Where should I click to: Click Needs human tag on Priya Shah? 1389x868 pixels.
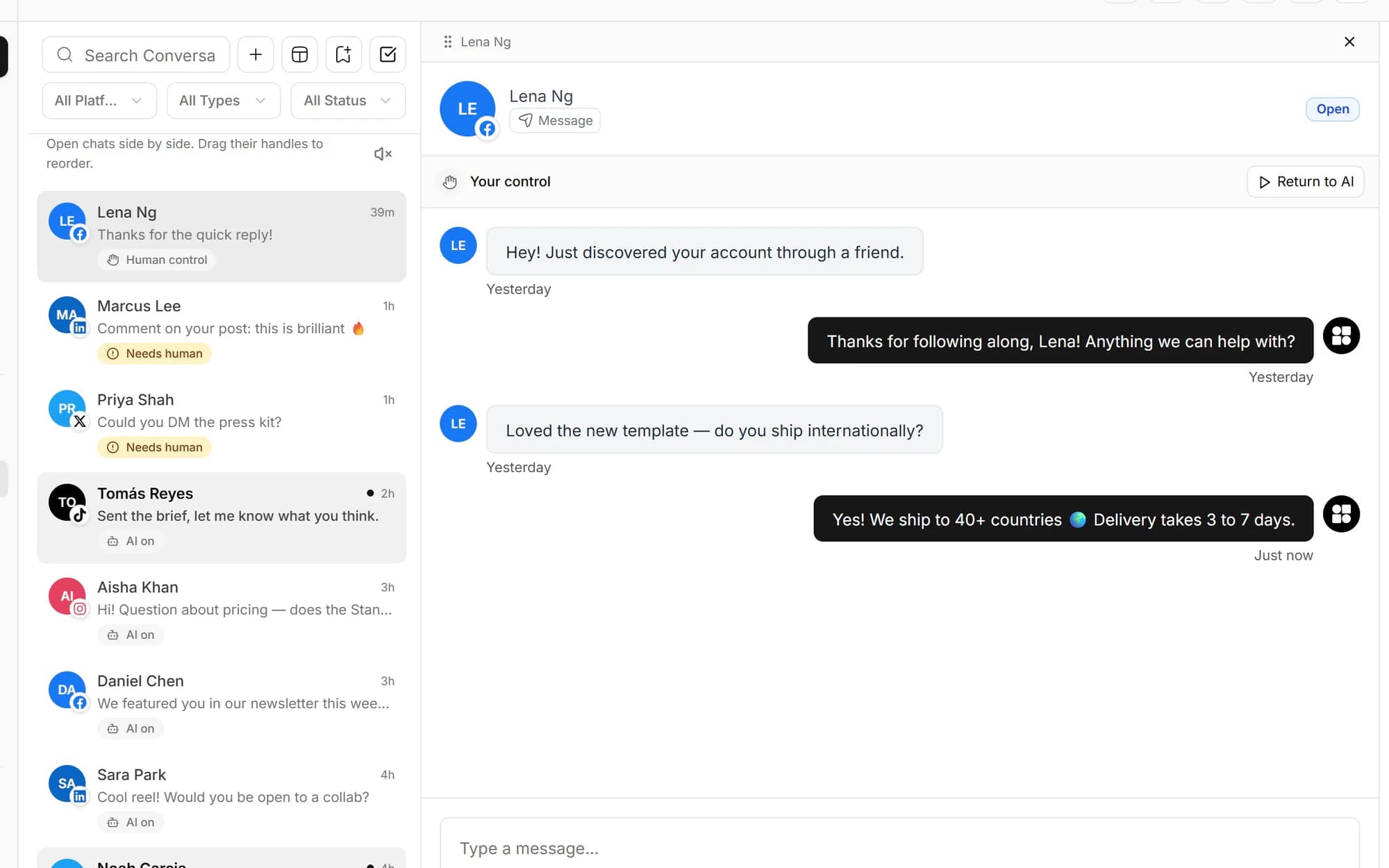[x=154, y=447]
